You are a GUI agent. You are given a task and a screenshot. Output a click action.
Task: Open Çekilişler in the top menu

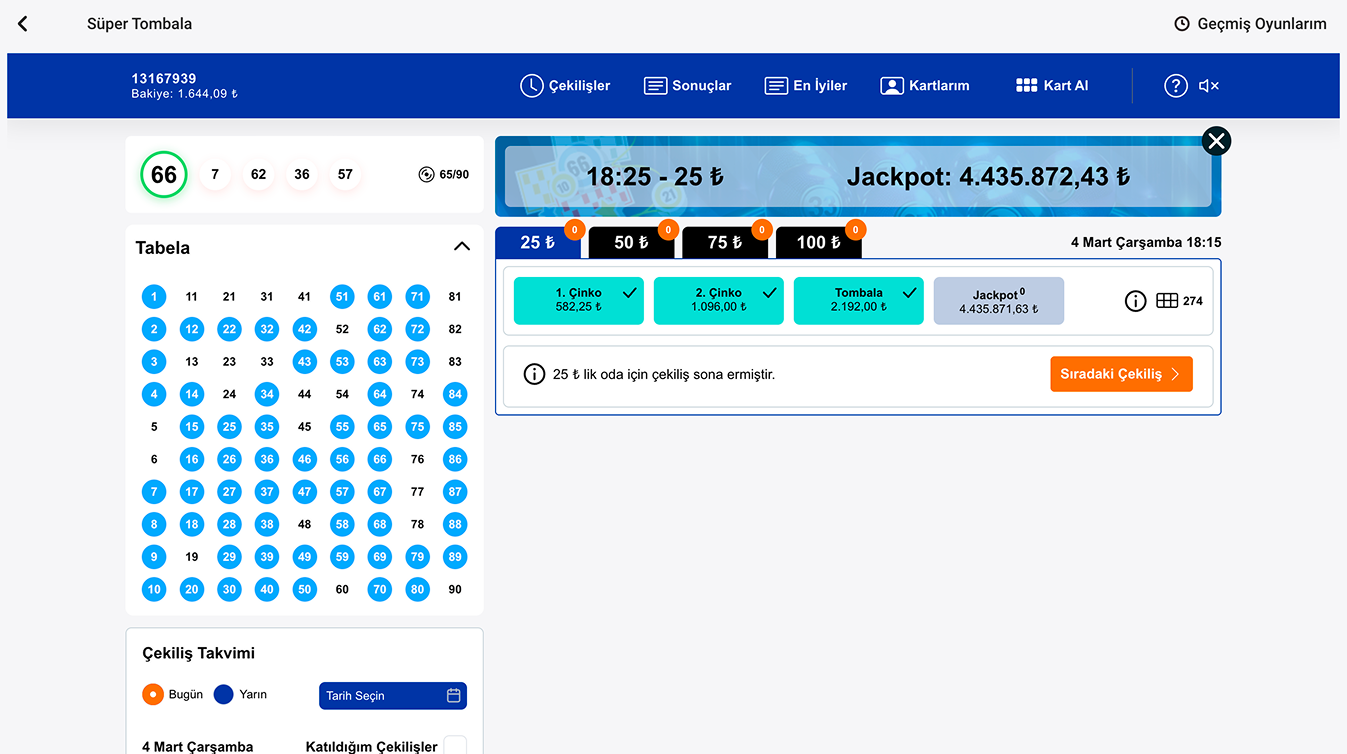pyautogui.click(x=565, y=86)
